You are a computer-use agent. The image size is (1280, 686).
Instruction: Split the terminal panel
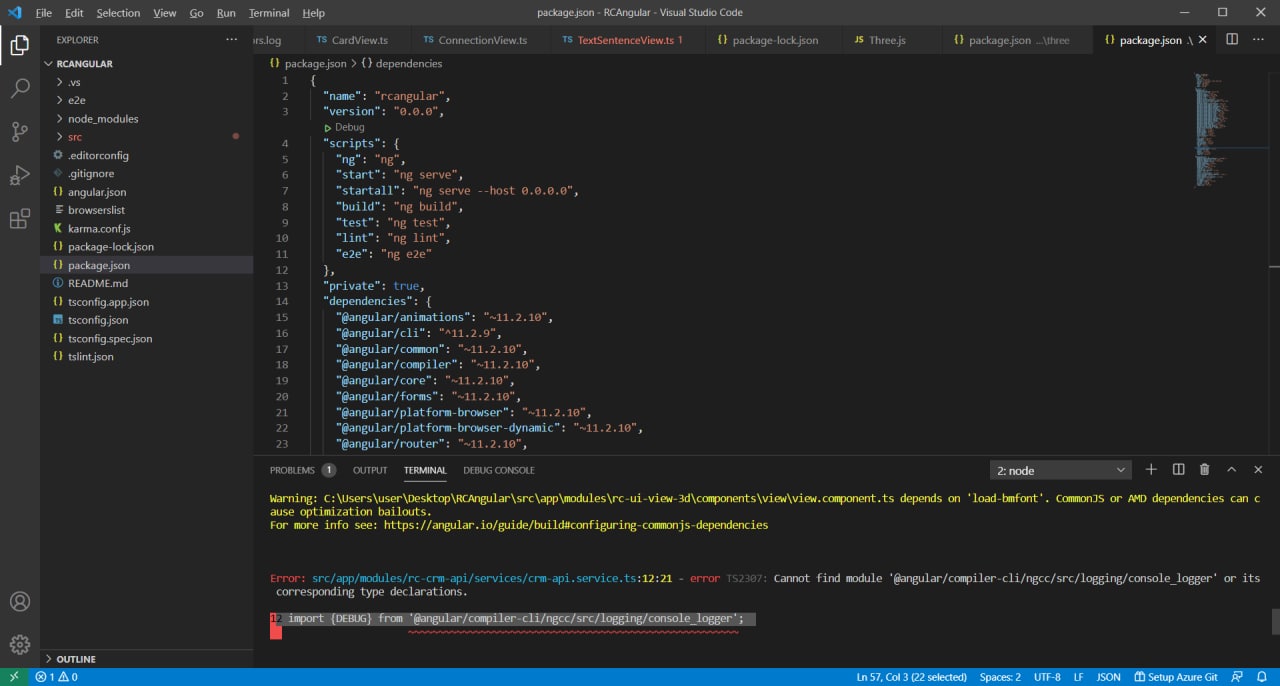[x=1178, y=470]
